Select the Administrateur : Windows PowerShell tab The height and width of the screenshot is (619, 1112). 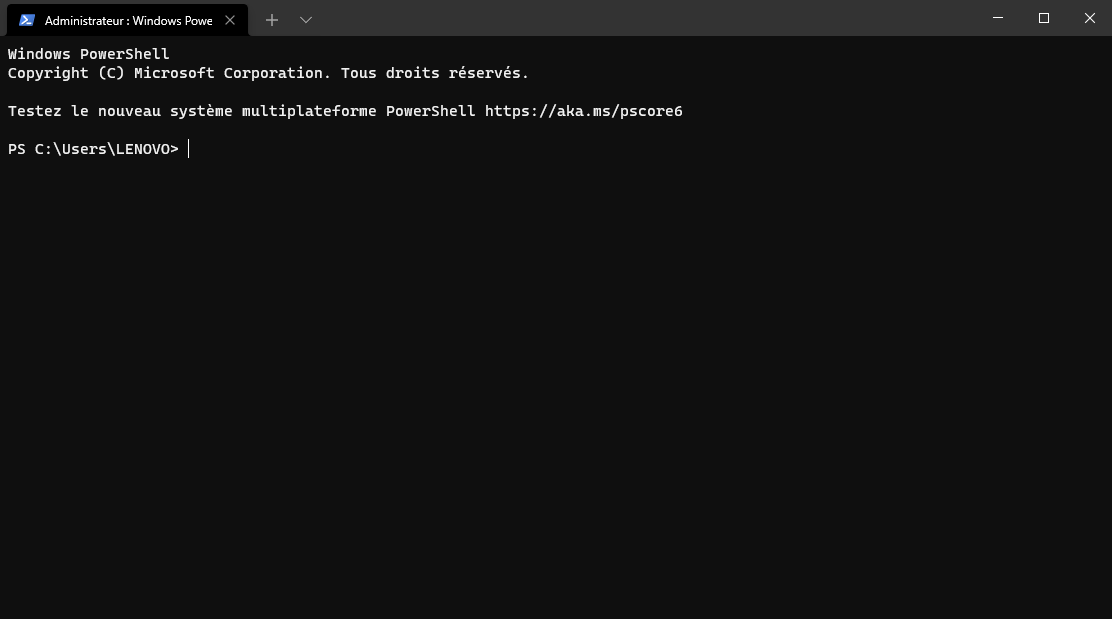128,20
